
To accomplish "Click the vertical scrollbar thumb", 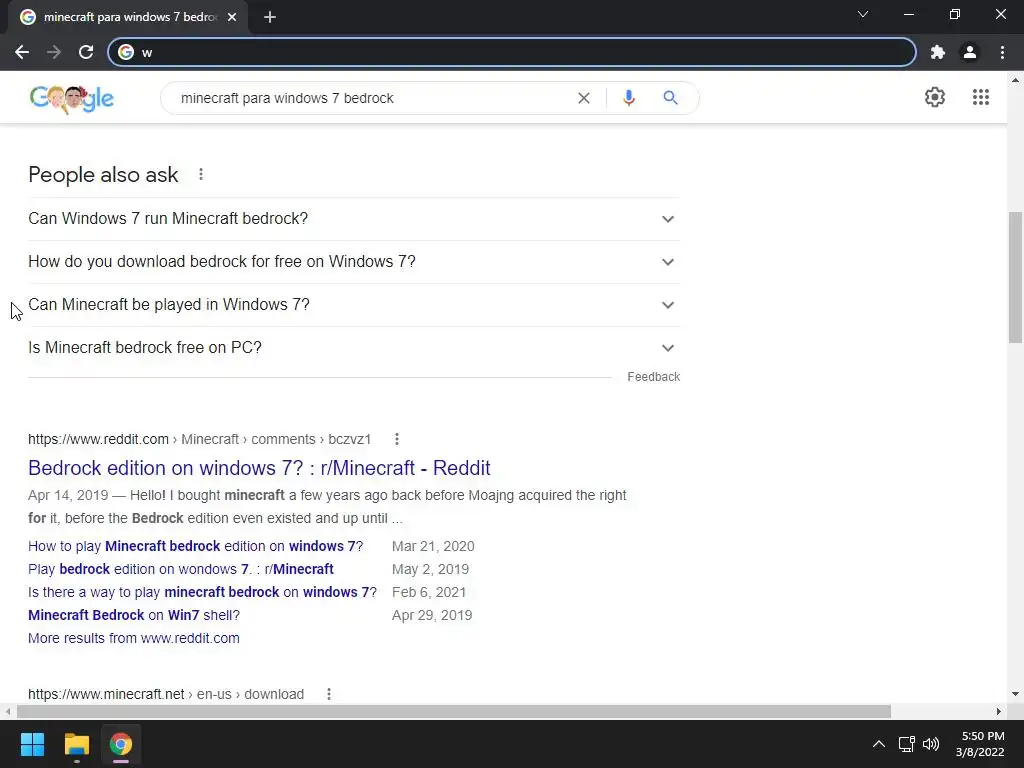I will pos(1016,277).
